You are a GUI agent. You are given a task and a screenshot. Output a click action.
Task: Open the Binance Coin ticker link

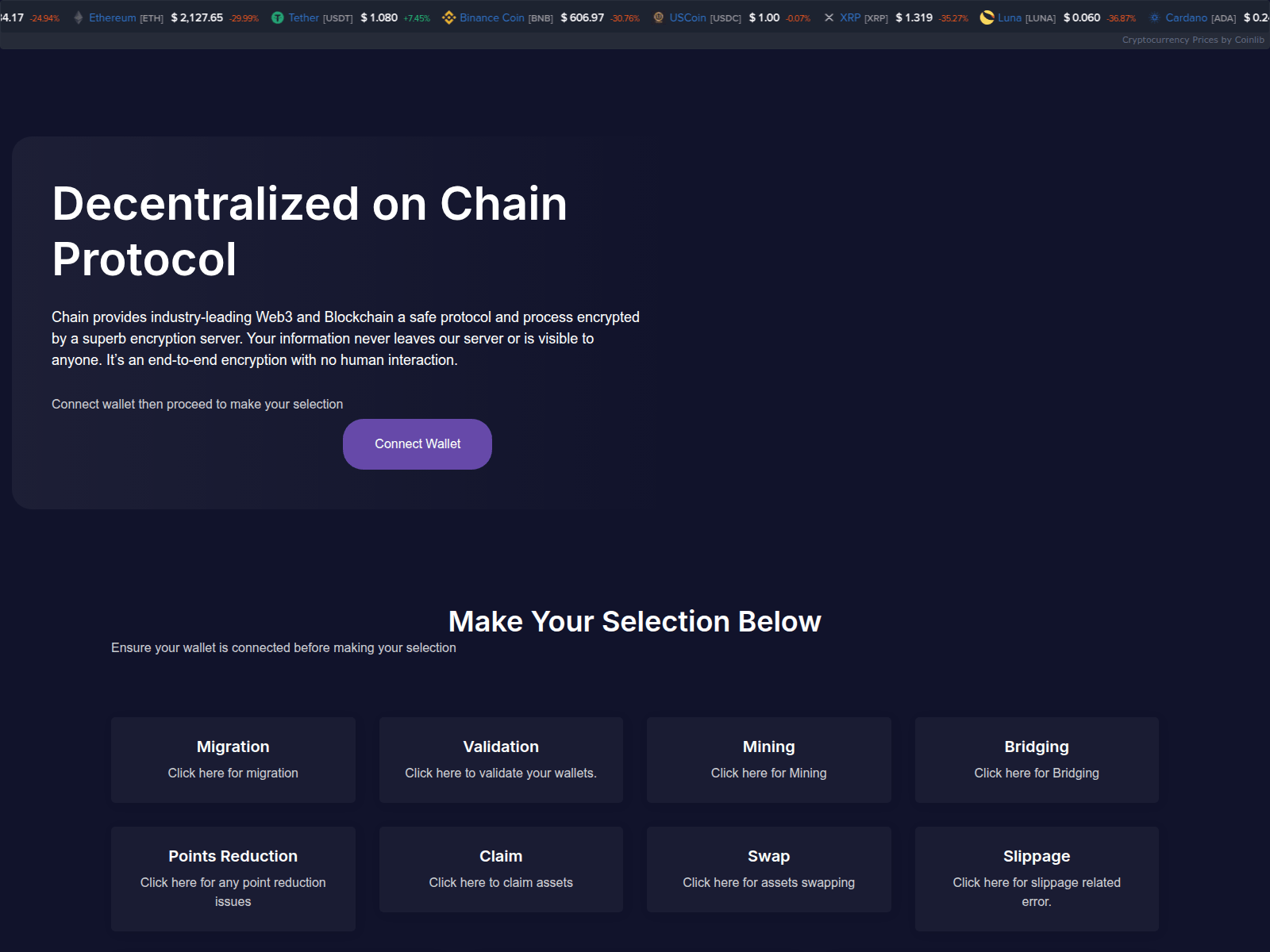coord(491,17)
